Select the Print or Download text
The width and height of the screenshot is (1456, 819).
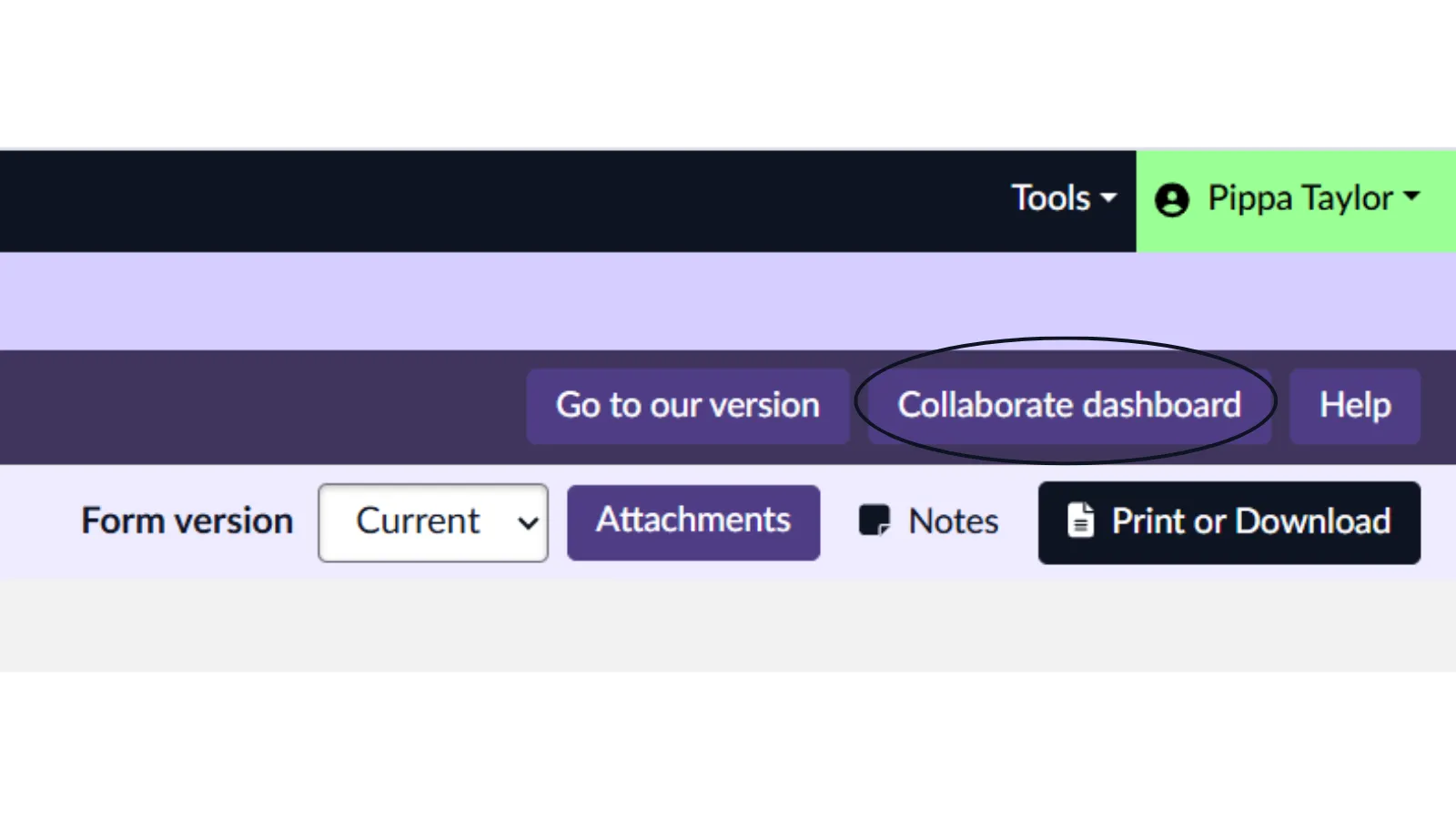(1250, 521)
